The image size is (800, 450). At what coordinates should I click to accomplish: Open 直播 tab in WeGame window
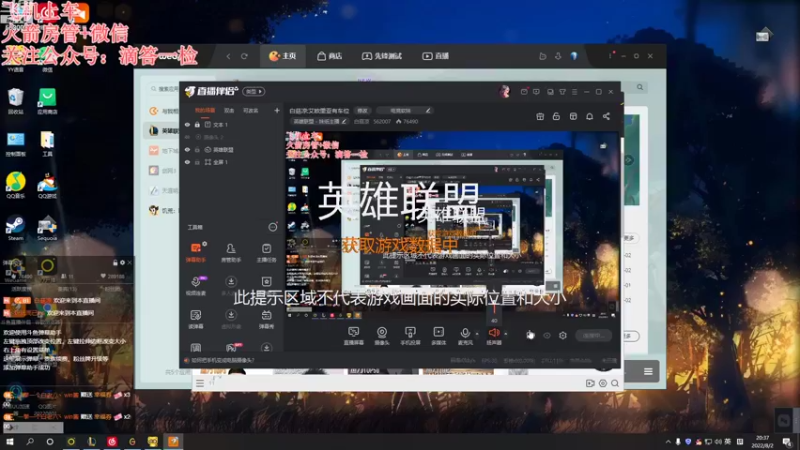[435, 56]
